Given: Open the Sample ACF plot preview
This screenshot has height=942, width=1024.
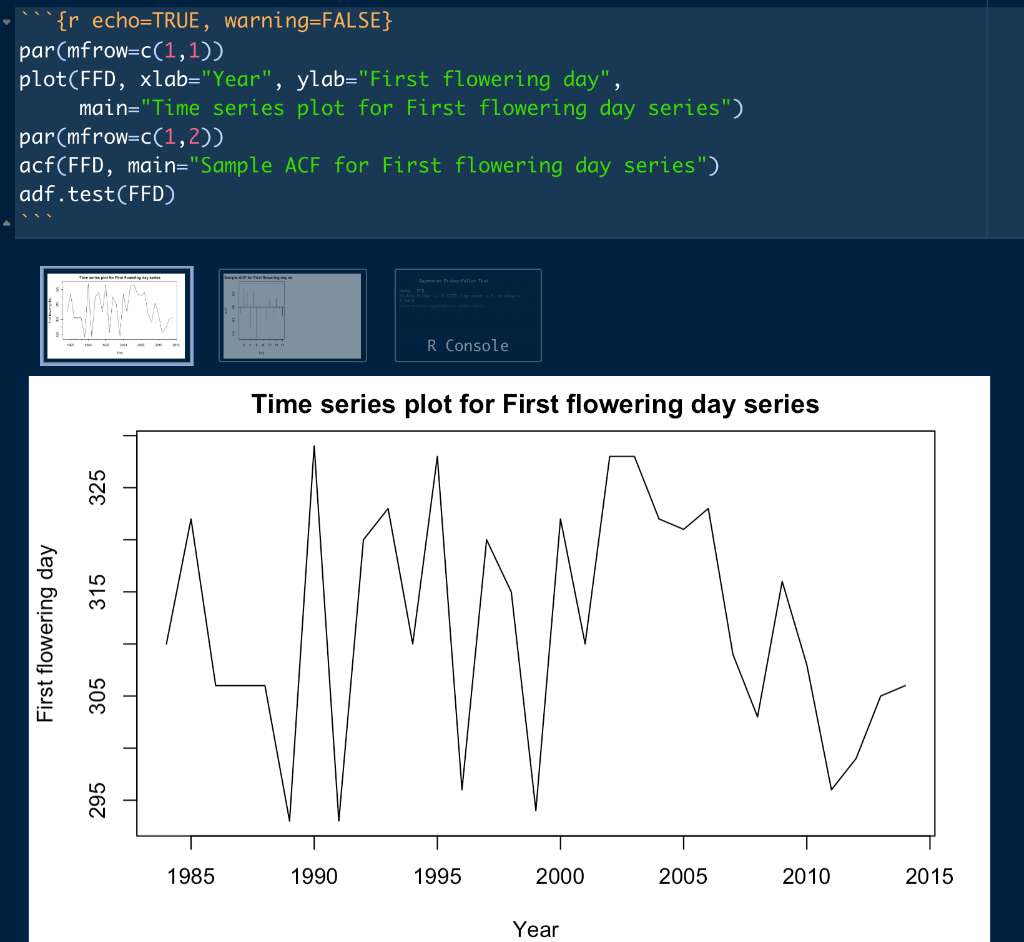Looking at the screenshot, I should [292, 315].
